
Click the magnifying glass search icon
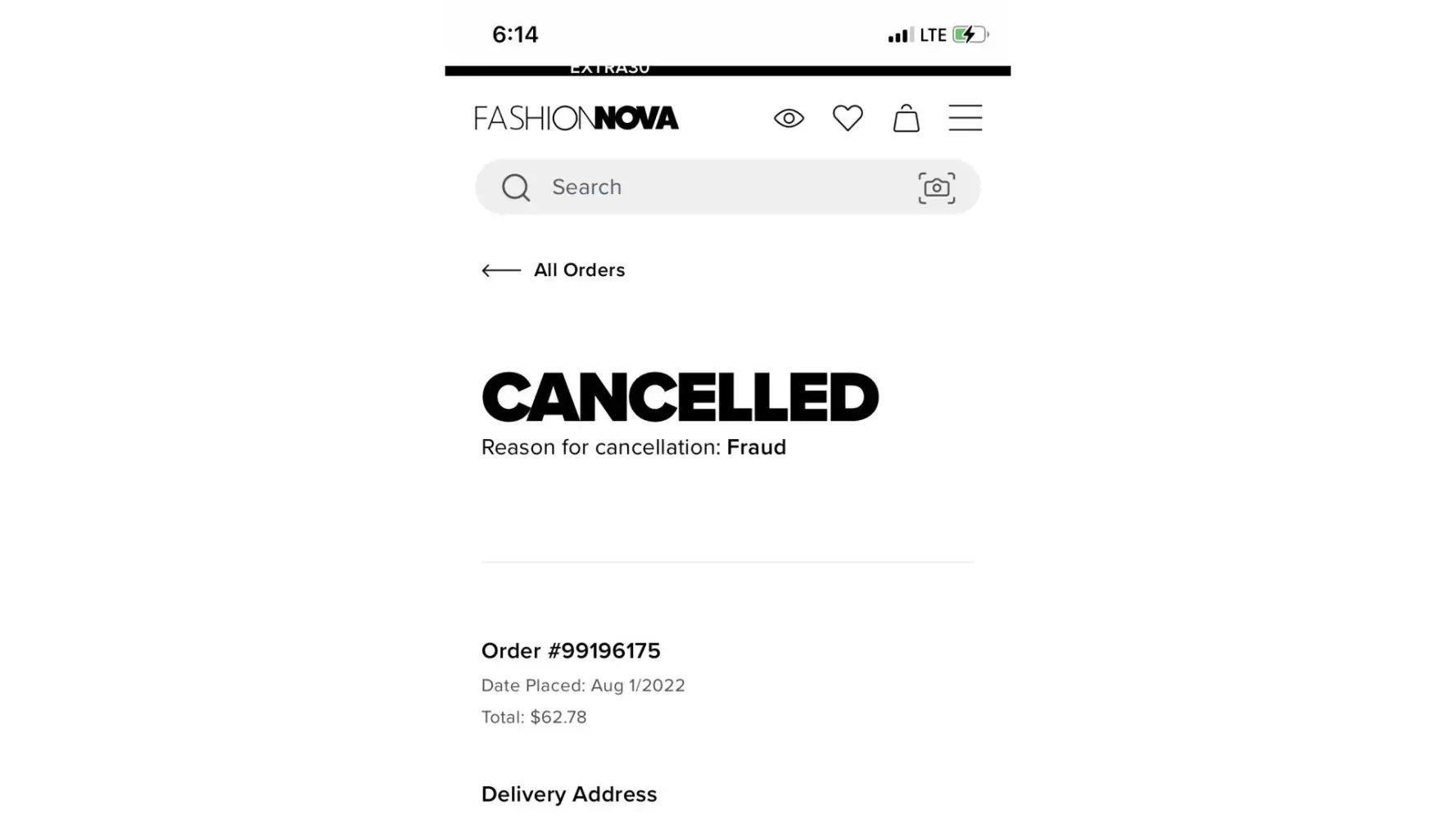point(516,188)
